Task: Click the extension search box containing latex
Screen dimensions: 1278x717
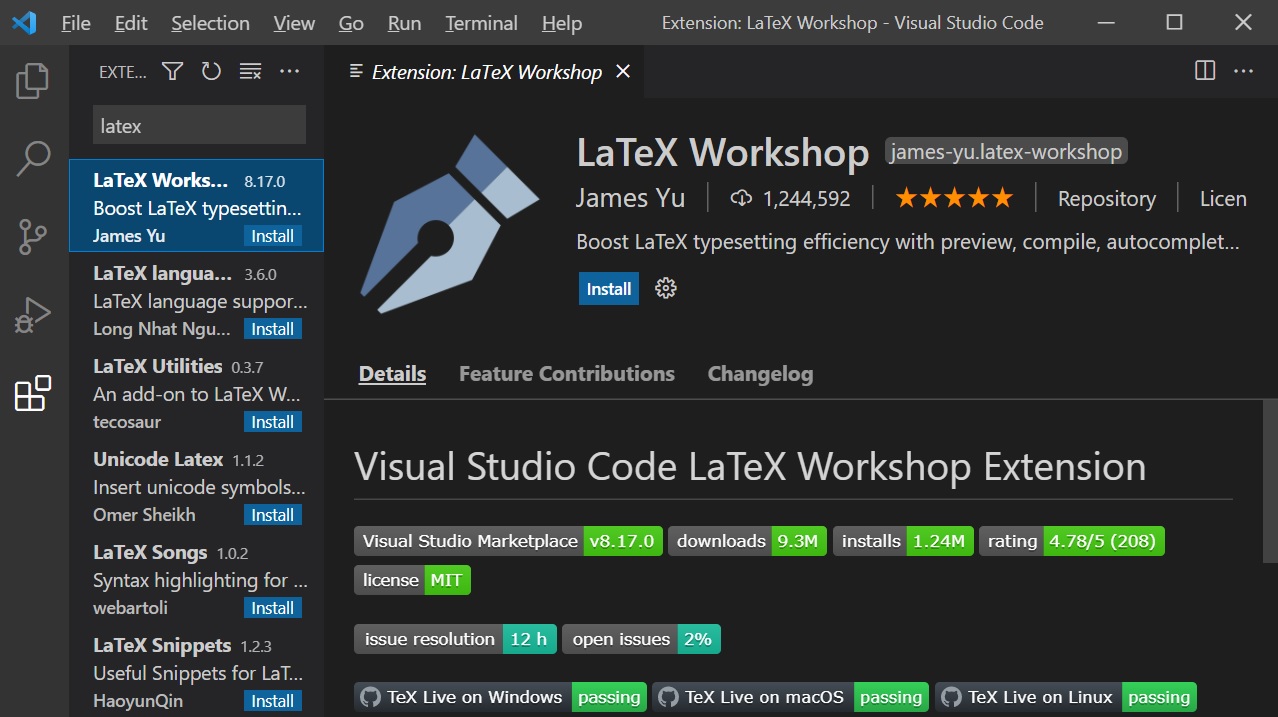Action: 200,126
